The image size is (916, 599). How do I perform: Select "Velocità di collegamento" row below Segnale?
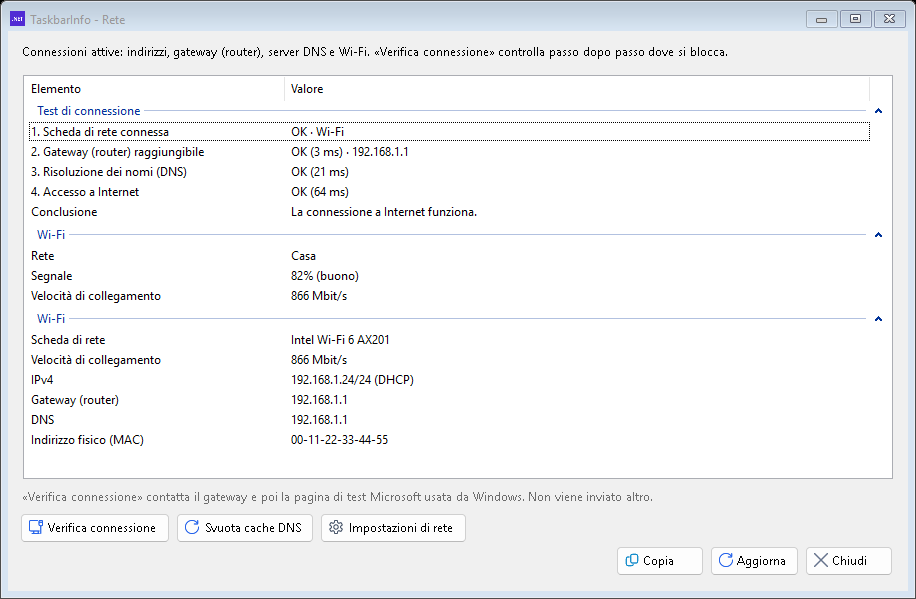coord(449,296)
